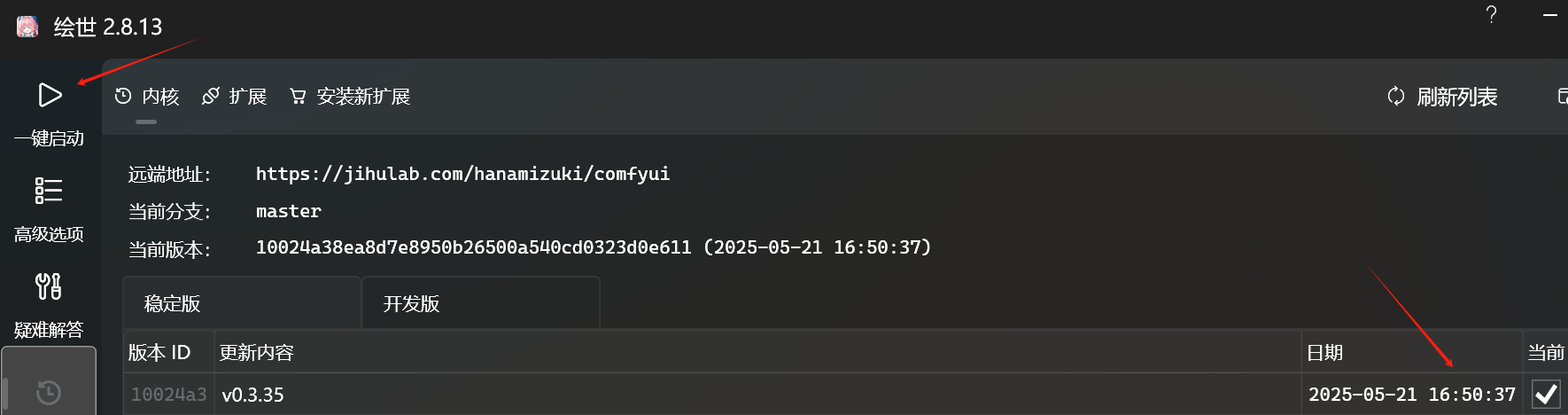This screenshot has width=1568, height=415.
Task: Select the 开发版 version tab
Action: point(480,303)
